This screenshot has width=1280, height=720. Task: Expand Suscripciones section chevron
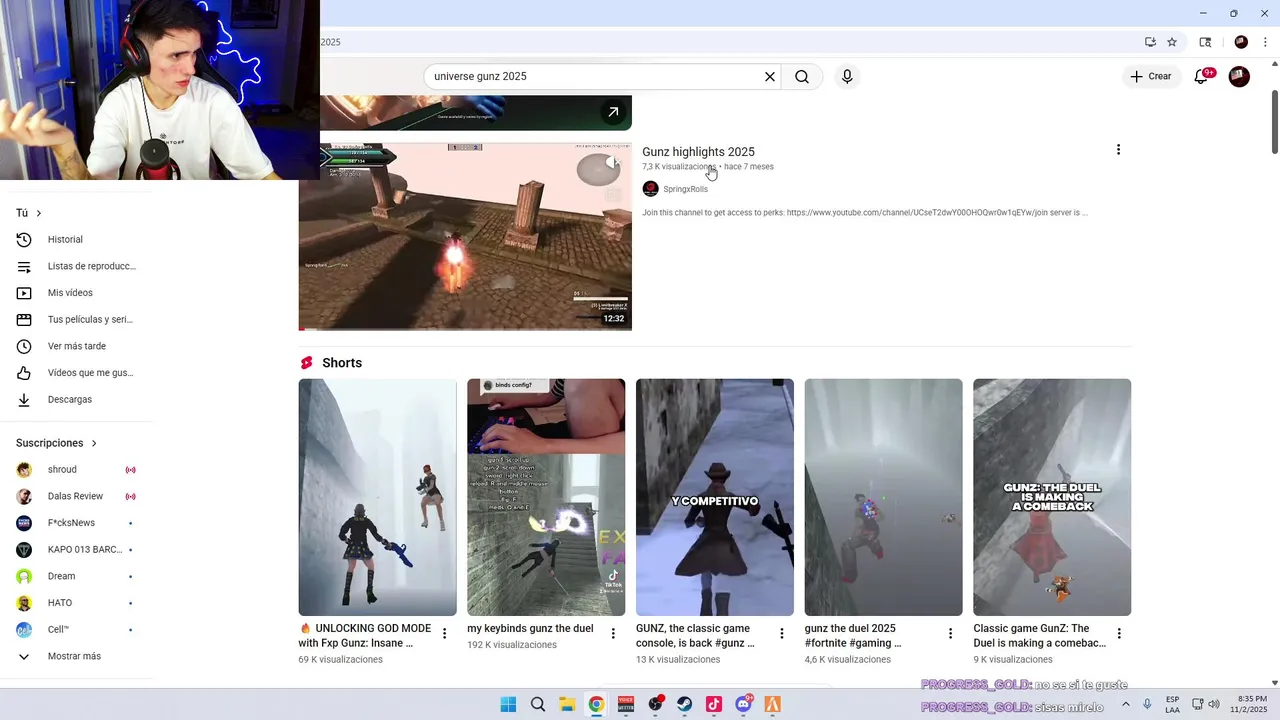pos(94,443)
